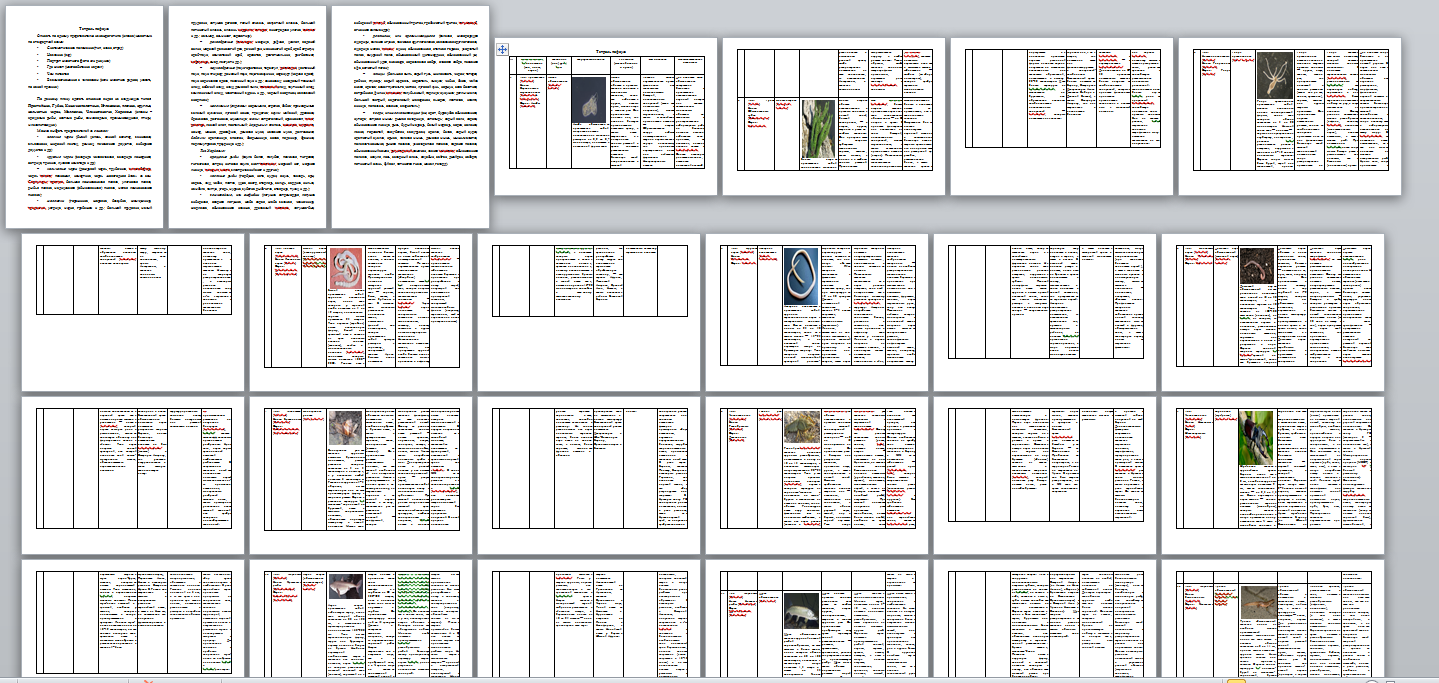Select the brown shell photo on grey background
This screenshot has width=1439, height=683.
345,428
